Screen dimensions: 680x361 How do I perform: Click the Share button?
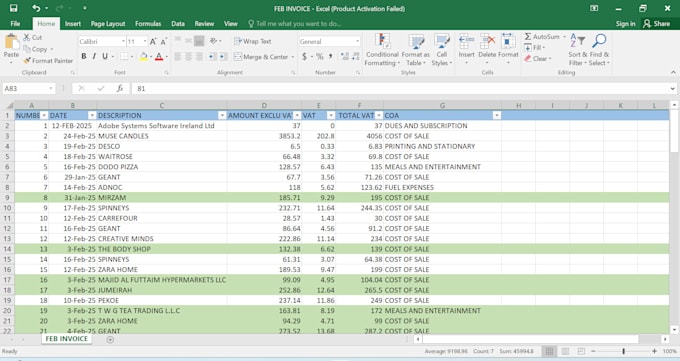click(x=657, y=23)
